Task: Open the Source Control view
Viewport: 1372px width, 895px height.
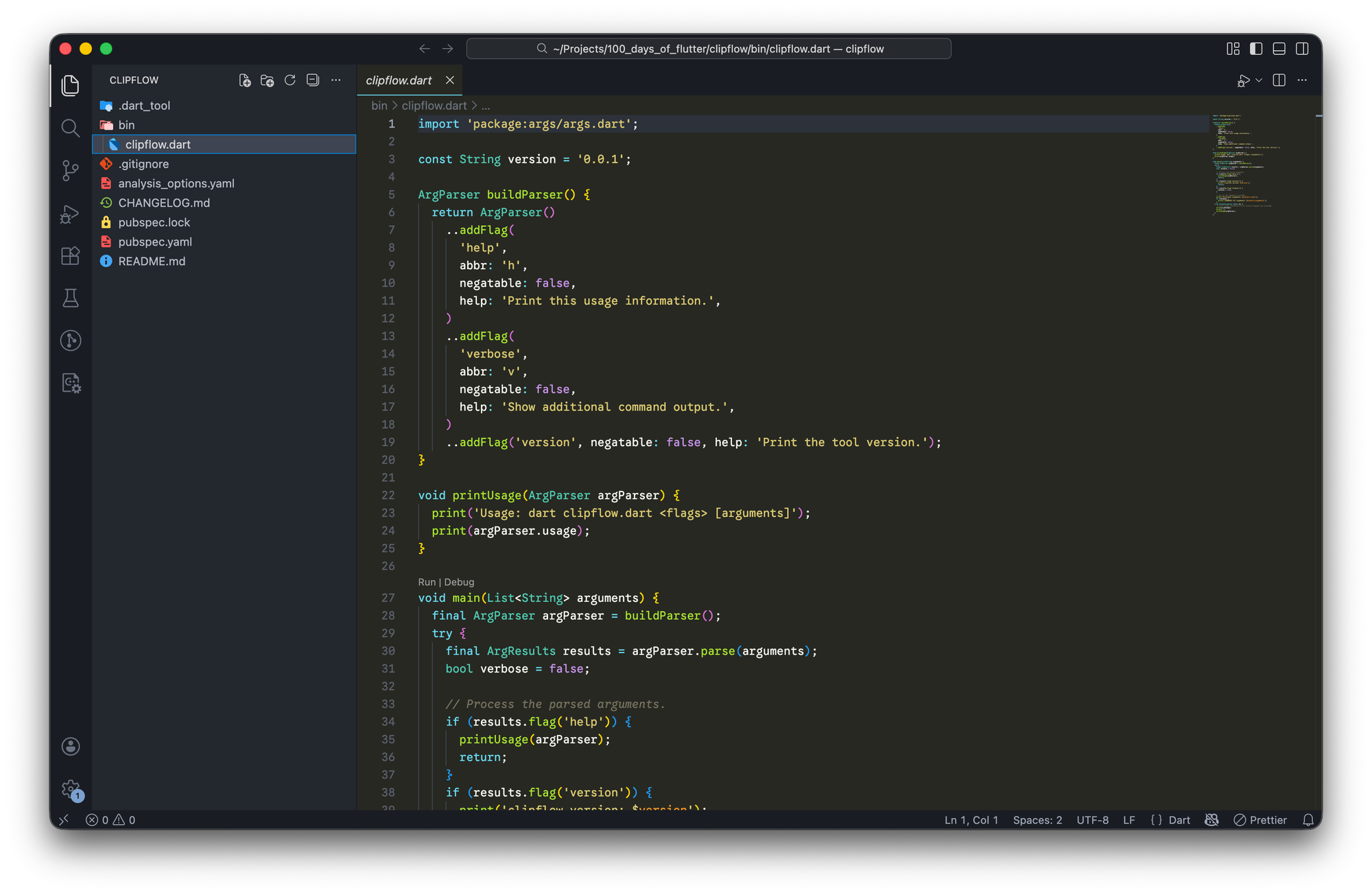Action: [x=70, y=170]
